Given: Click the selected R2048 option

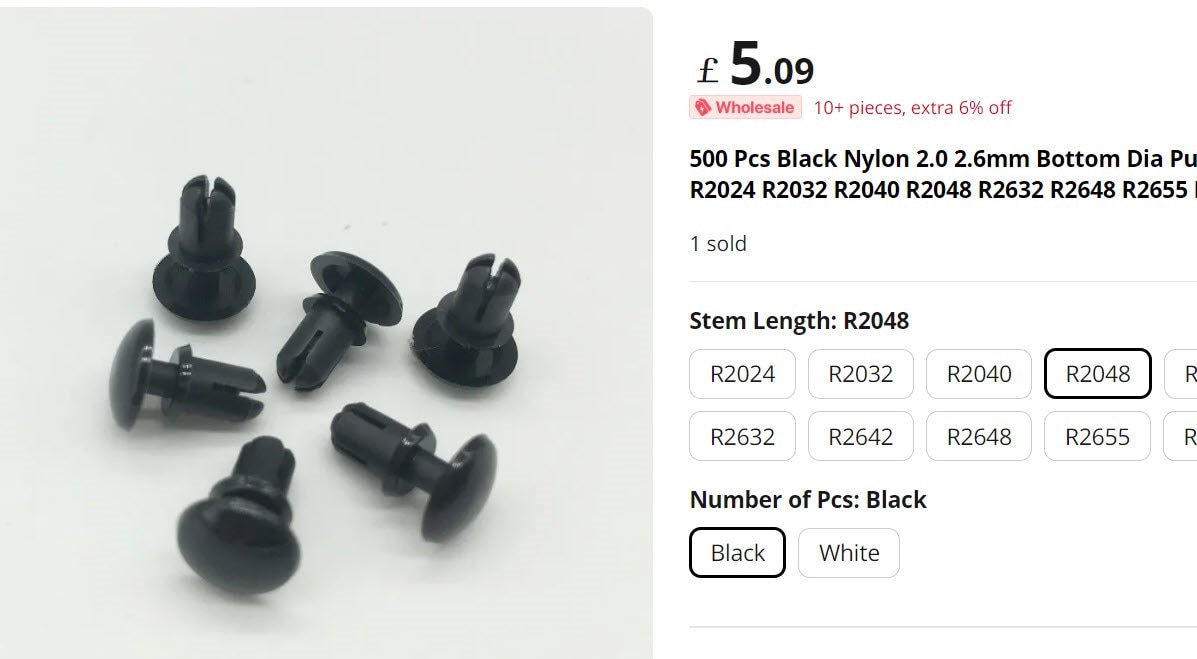Looking at the screenshot, I should click(x=1098, y=374).
